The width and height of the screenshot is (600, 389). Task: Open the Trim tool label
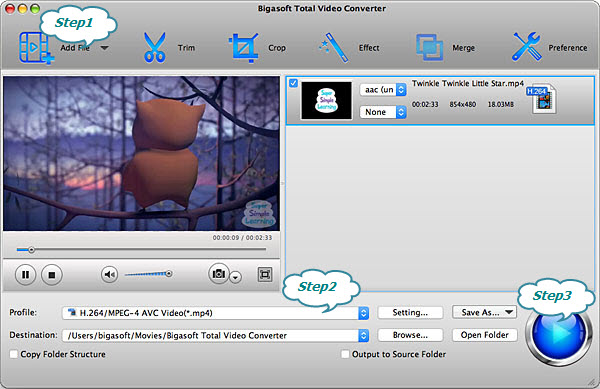[x=186, y=48]
